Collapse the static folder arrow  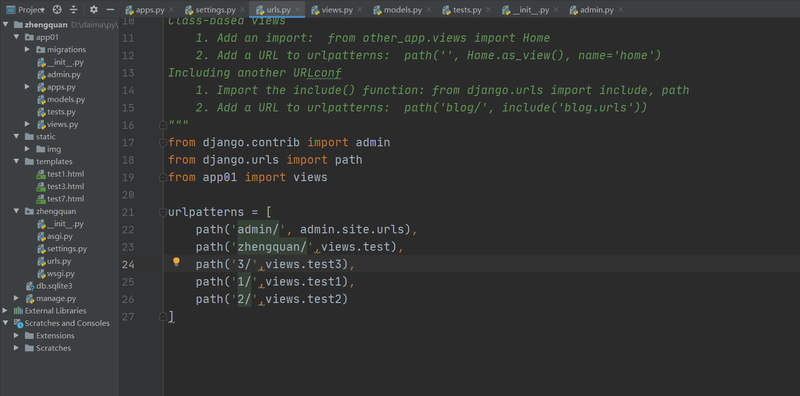17,136
